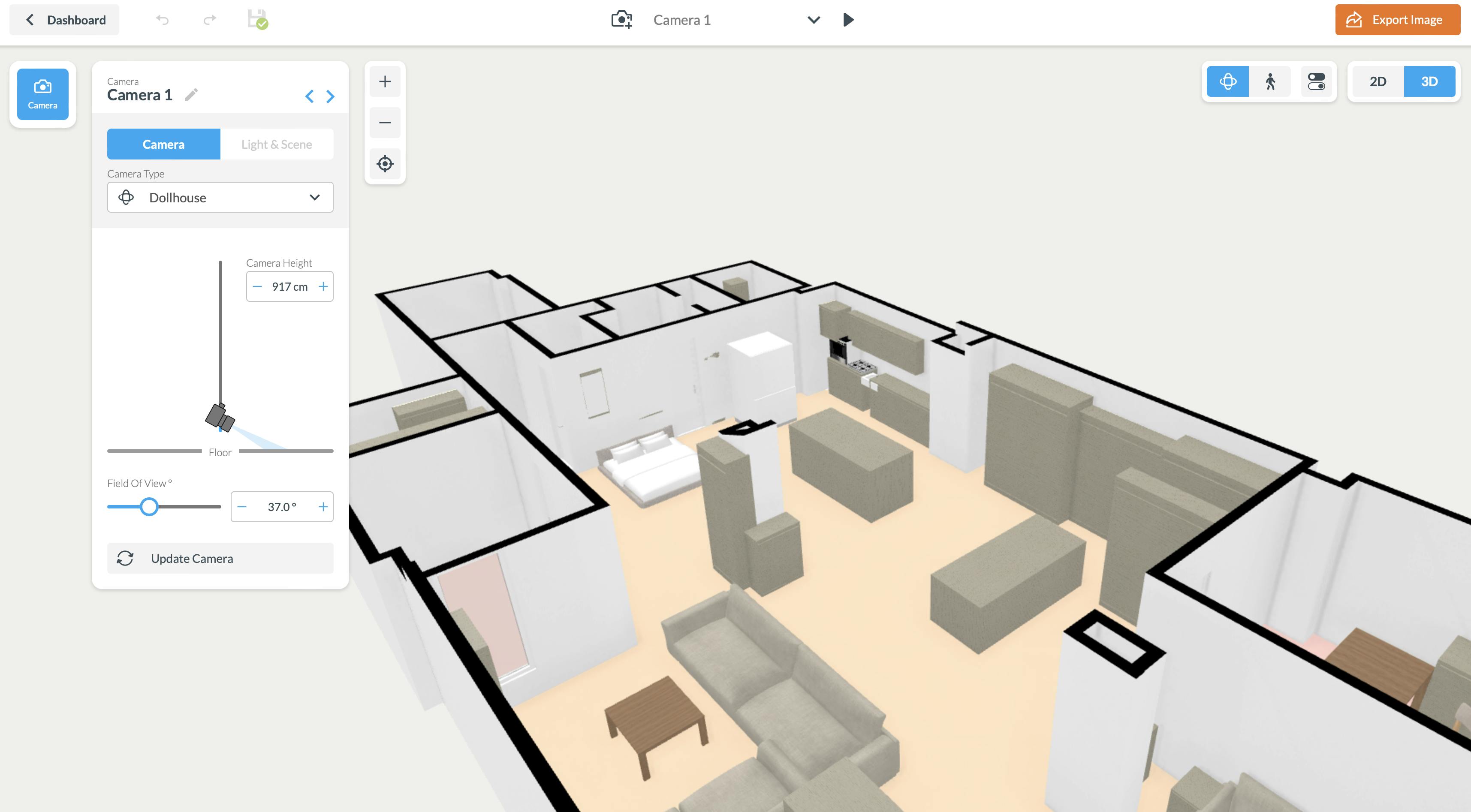Viewport: 1471px width, 812px height.
Task: Open the Camera 1 selector dropdown
Action: pos(813,20)
